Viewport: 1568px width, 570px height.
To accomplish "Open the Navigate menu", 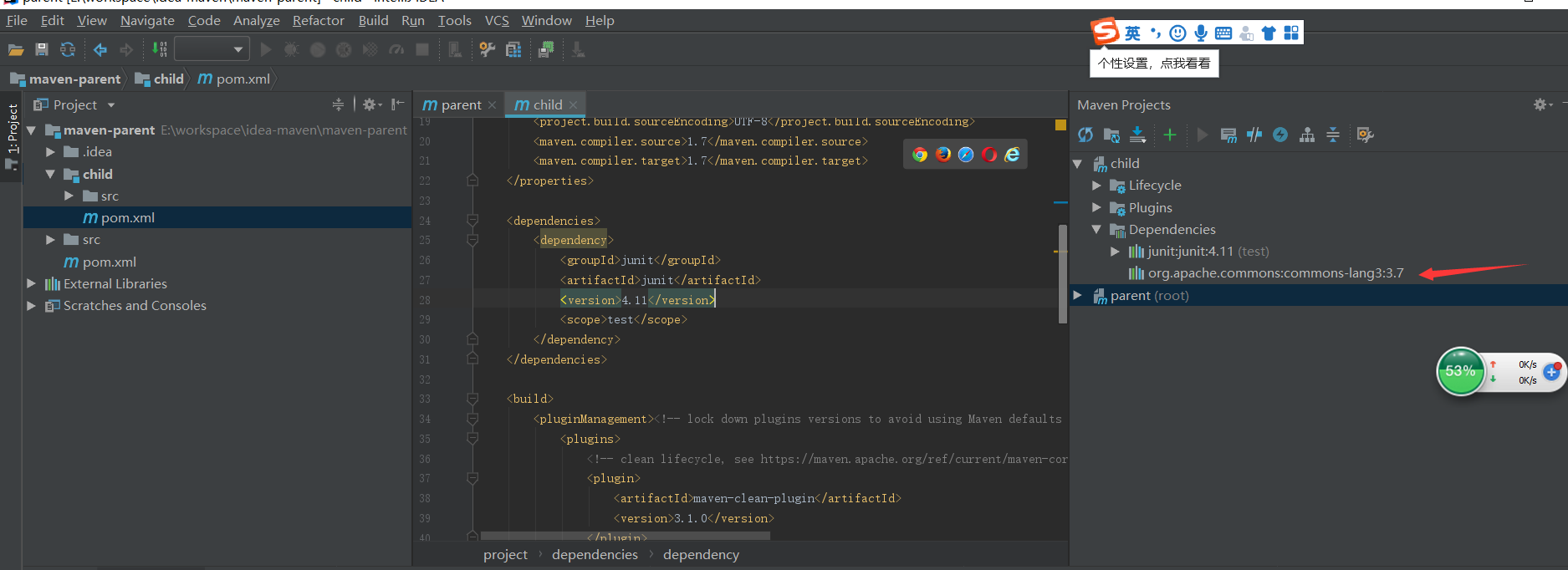I will [x=147, y=20].
